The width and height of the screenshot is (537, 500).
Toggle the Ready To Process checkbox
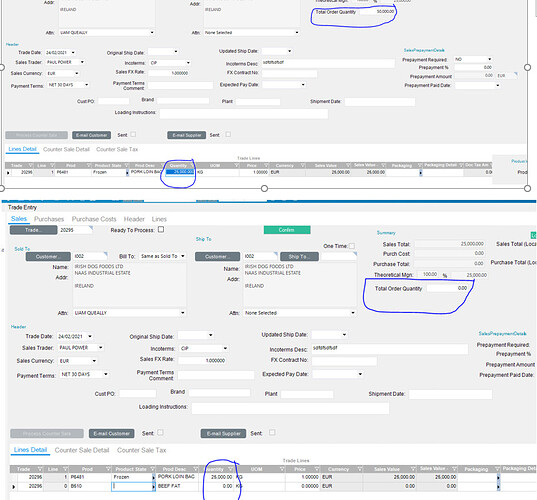[161, 230]
